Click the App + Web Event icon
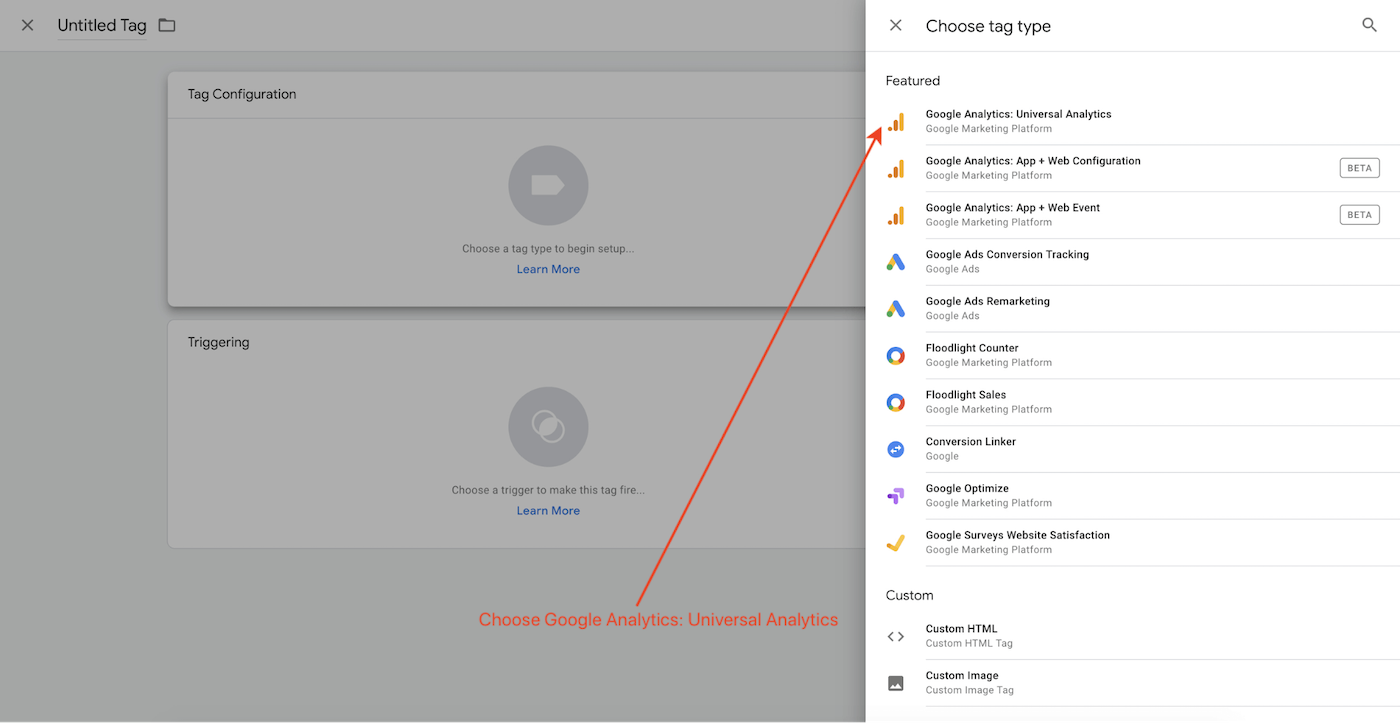The image size is (1400, 723). [x=896, y=215]
